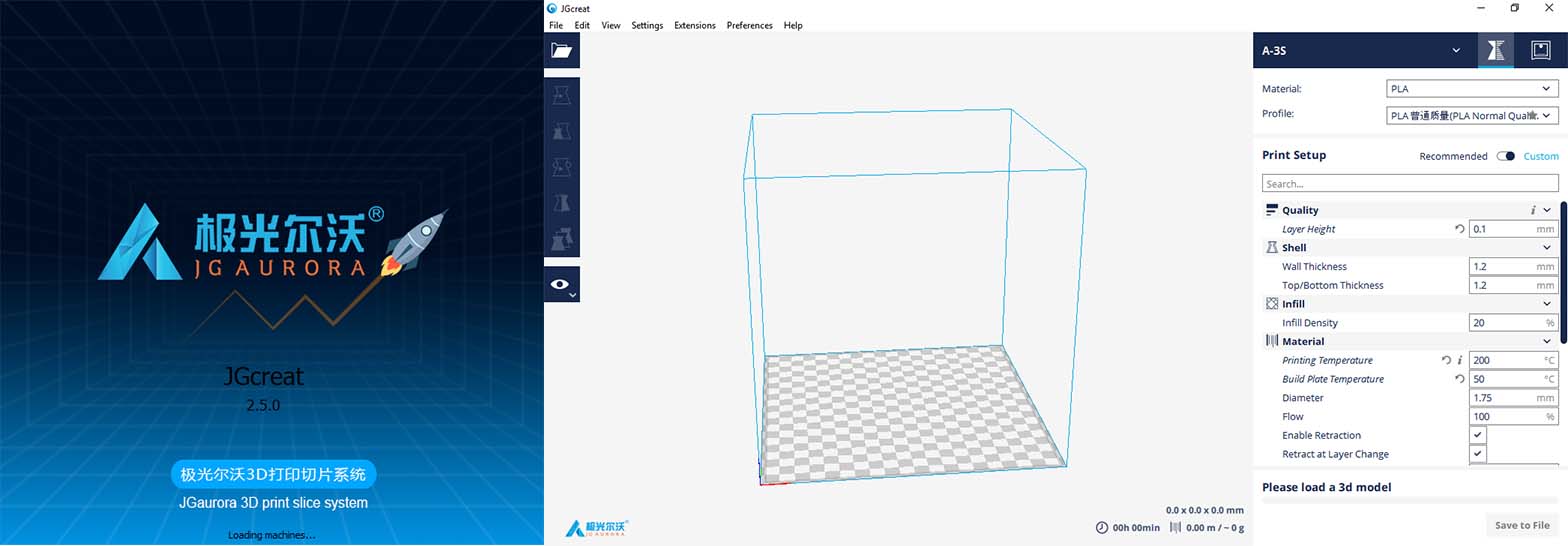Click the Infill category icon
This screenshot has height=546, width=1568.
1272,303
